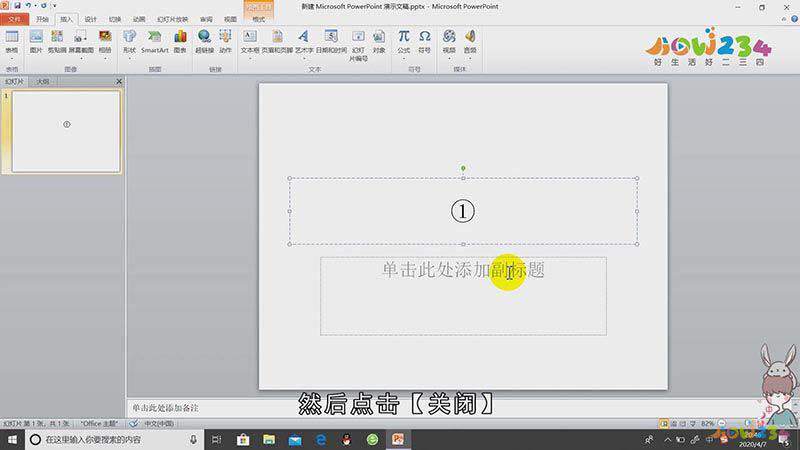This screenshot has height=450, width=800.
Task: Open the symbol (Omega) dialog
Action: pyautogui.click(x=424, y=42)
